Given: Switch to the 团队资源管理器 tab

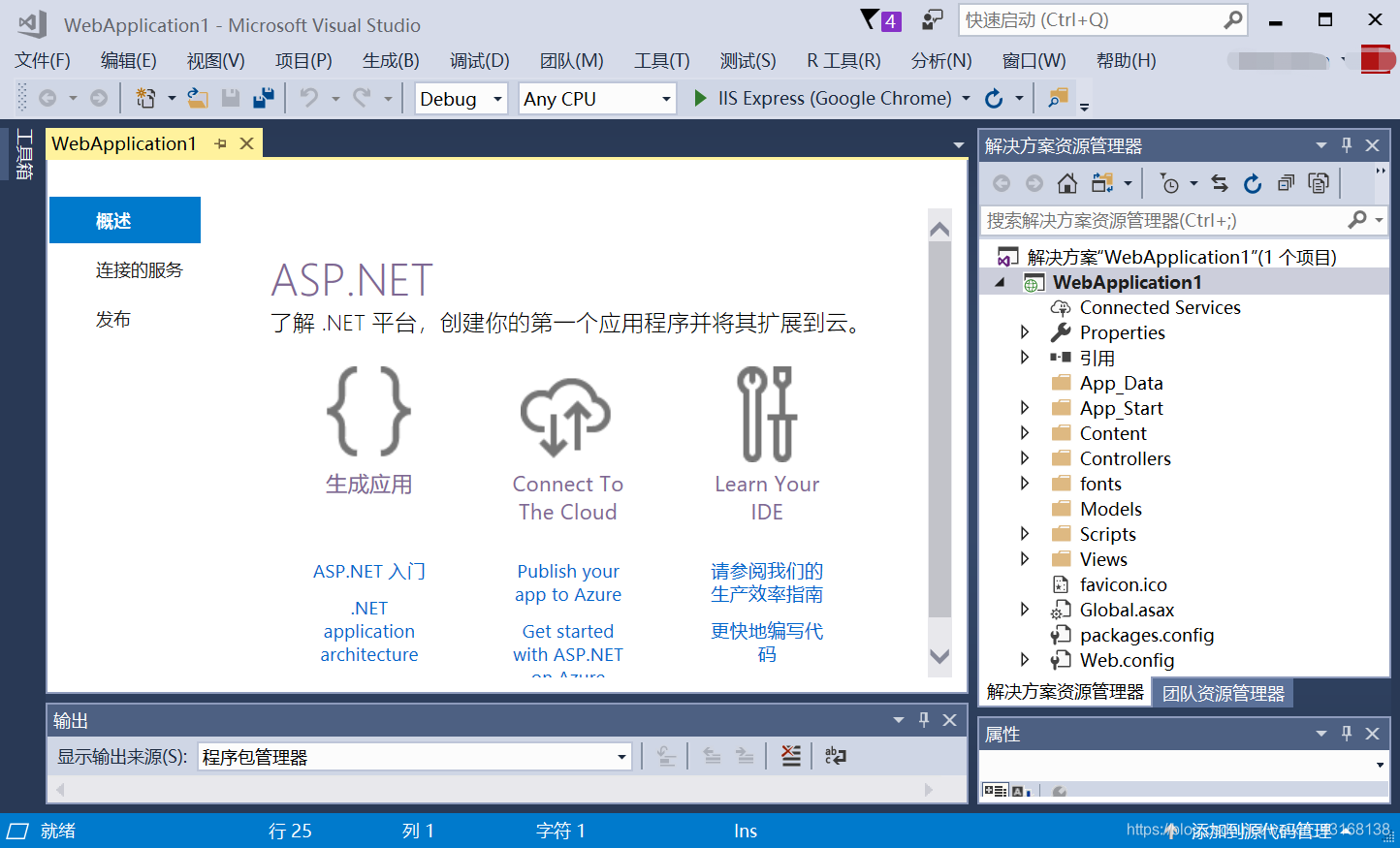Looking at the screenshot, I should pos(1224,693).
